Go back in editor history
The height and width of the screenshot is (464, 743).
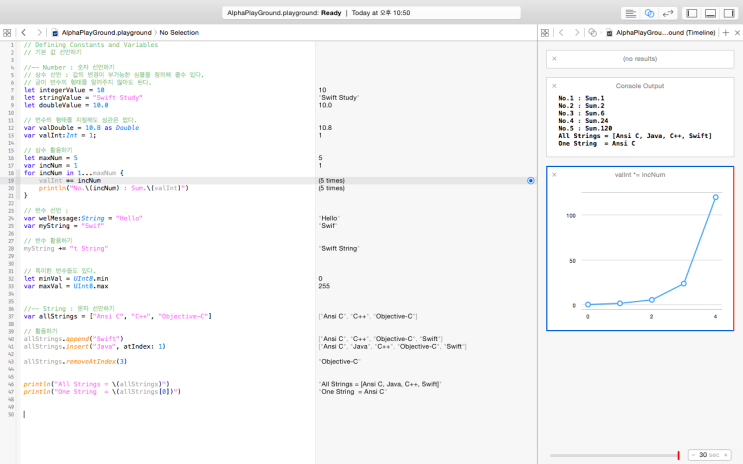24,32
